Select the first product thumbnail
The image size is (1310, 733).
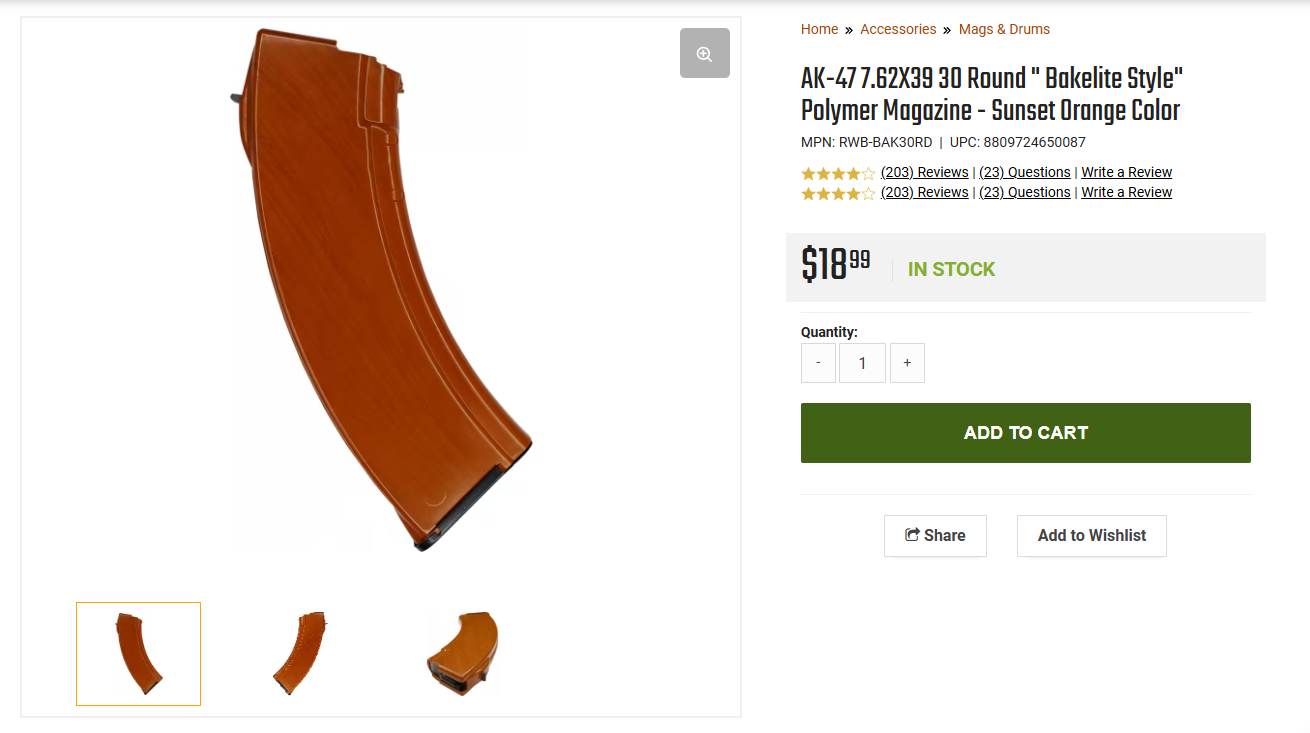(138, 654)
